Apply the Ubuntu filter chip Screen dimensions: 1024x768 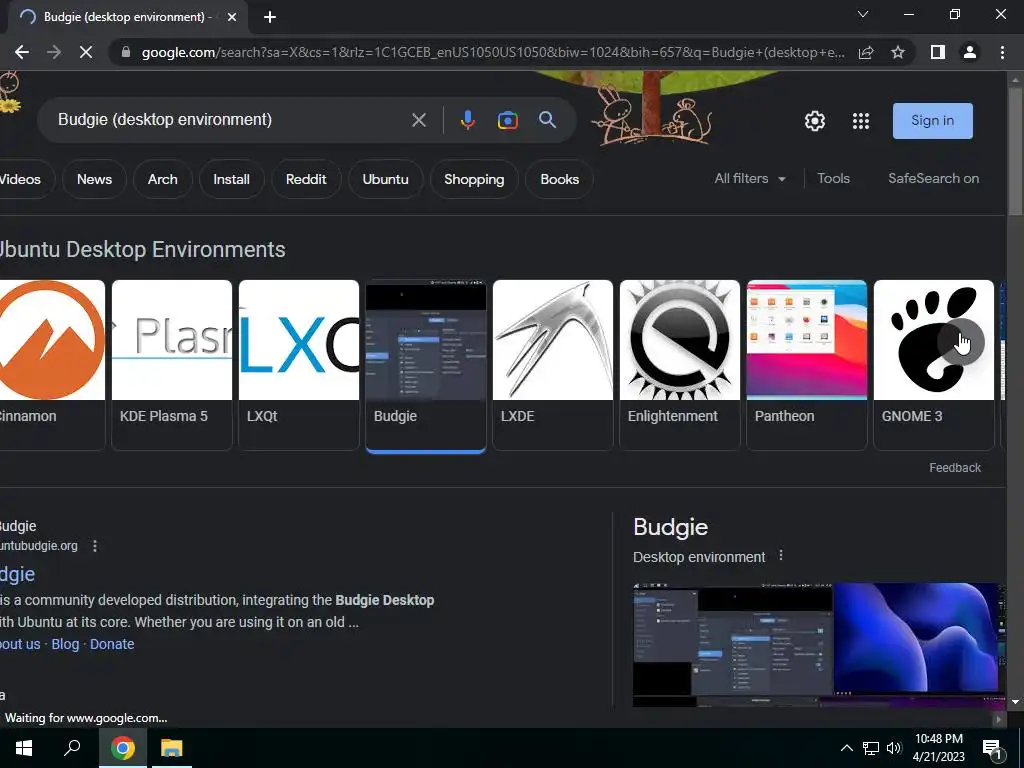[385, 179]
